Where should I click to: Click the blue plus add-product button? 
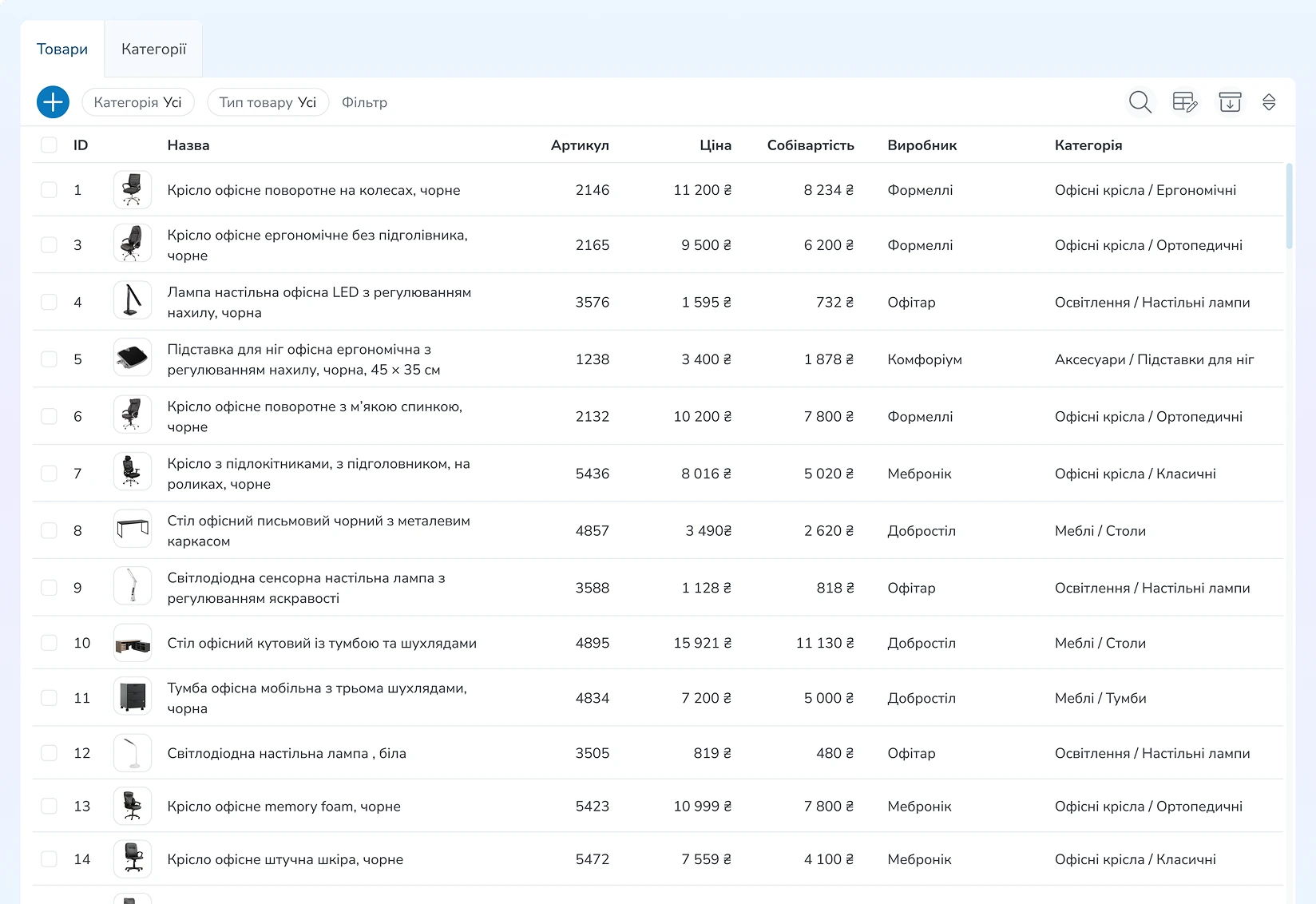(x=53, y=102)
